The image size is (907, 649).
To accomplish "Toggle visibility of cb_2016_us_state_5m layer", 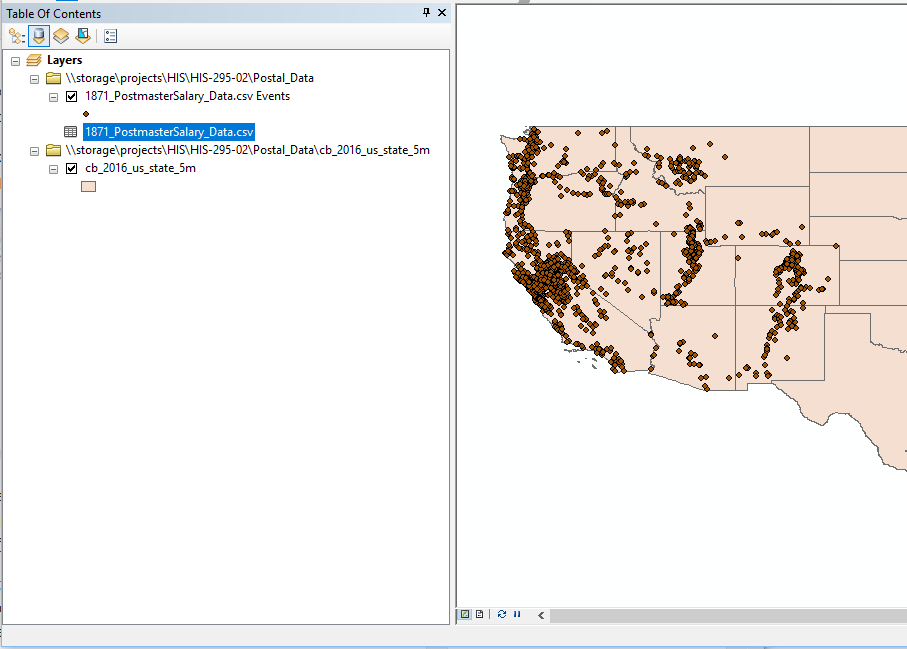I will point(71,169).
